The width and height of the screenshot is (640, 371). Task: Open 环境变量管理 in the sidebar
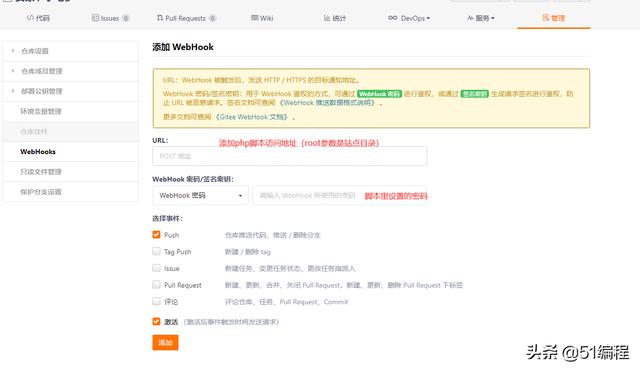(x=70, y=111)
